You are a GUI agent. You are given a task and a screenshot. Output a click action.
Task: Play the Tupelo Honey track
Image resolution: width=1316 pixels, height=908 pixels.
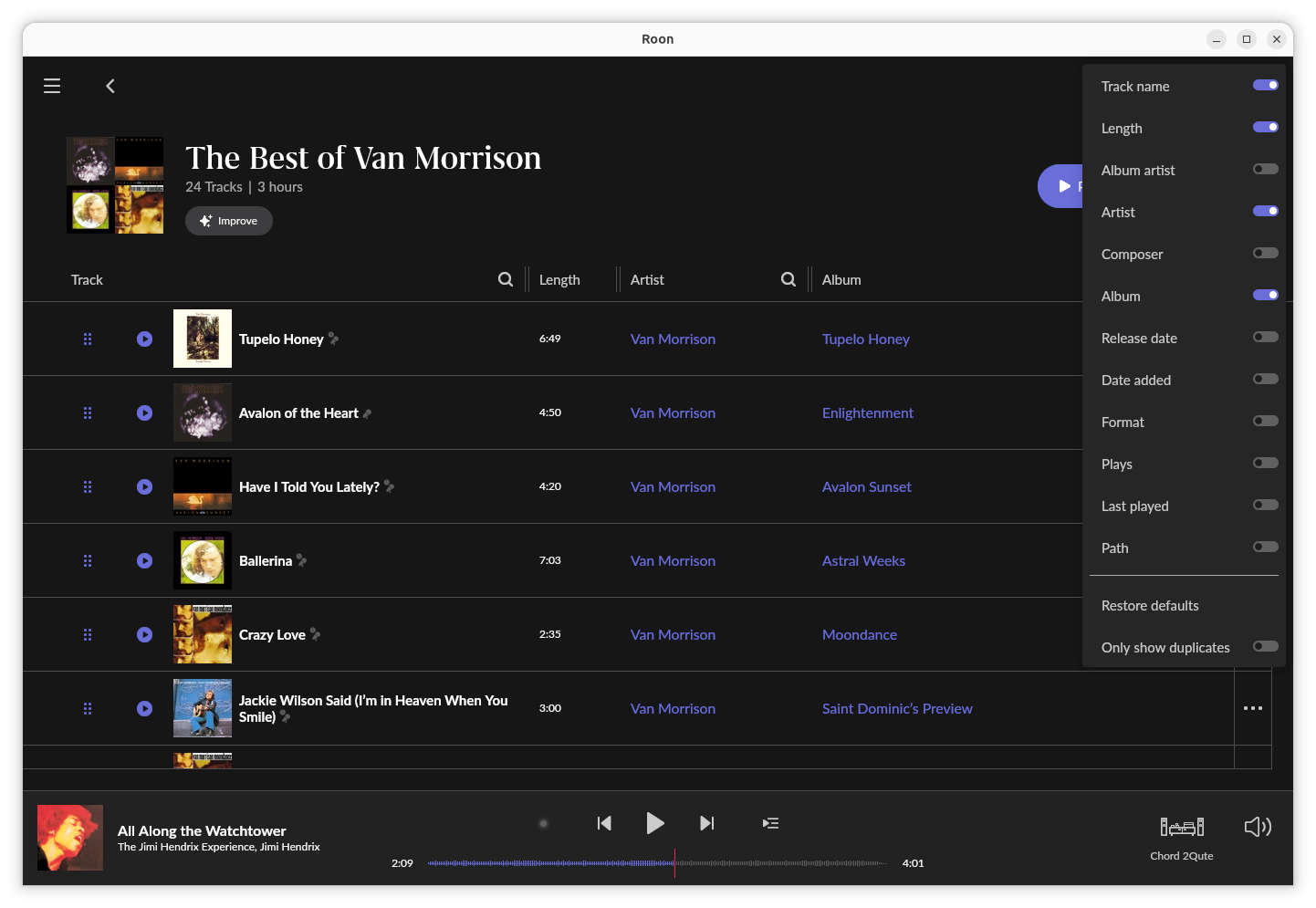point(145,339)
